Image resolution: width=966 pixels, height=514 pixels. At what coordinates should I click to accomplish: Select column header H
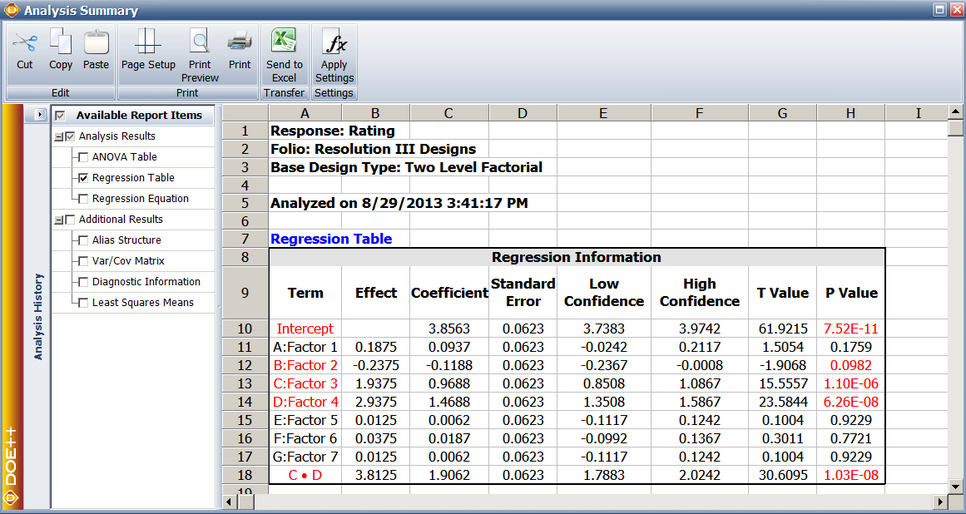coord(850,114)
